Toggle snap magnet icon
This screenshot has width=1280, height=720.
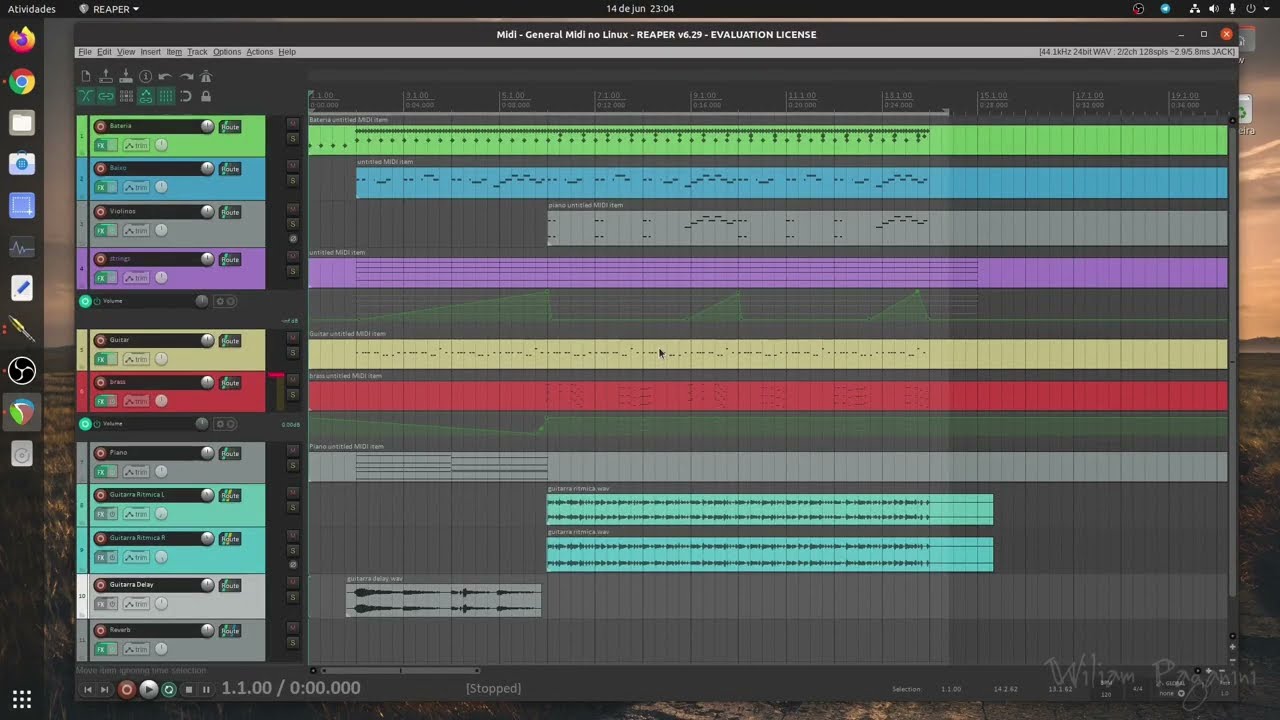pyautogui.click(x=186, y=96)
